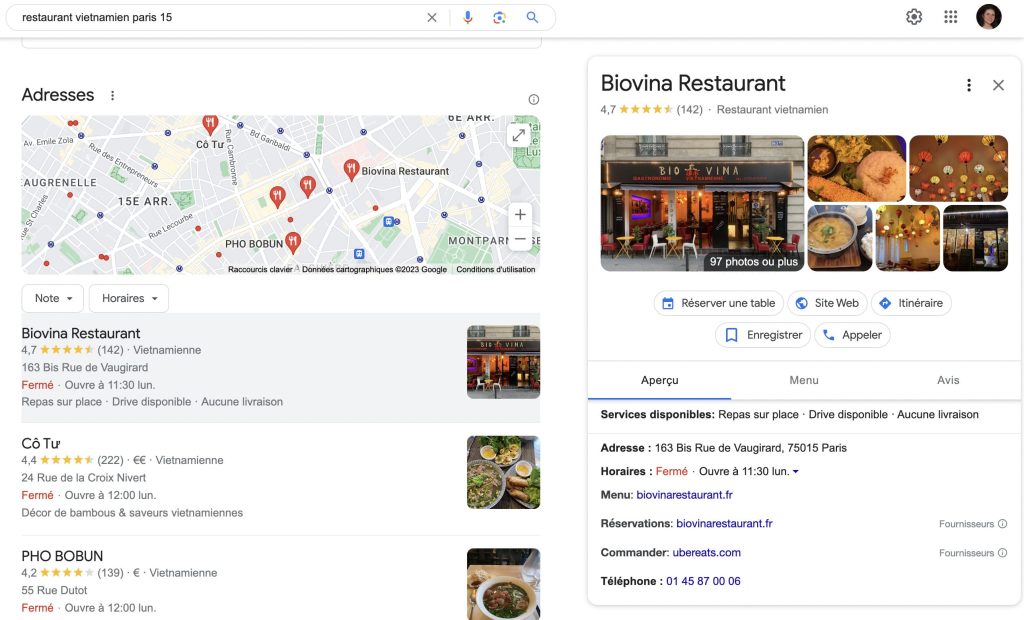This screenshot has width=1024, height=620.
Task: Click the Fournisseurs info icon beside Commander
Action: (1002, 553)
